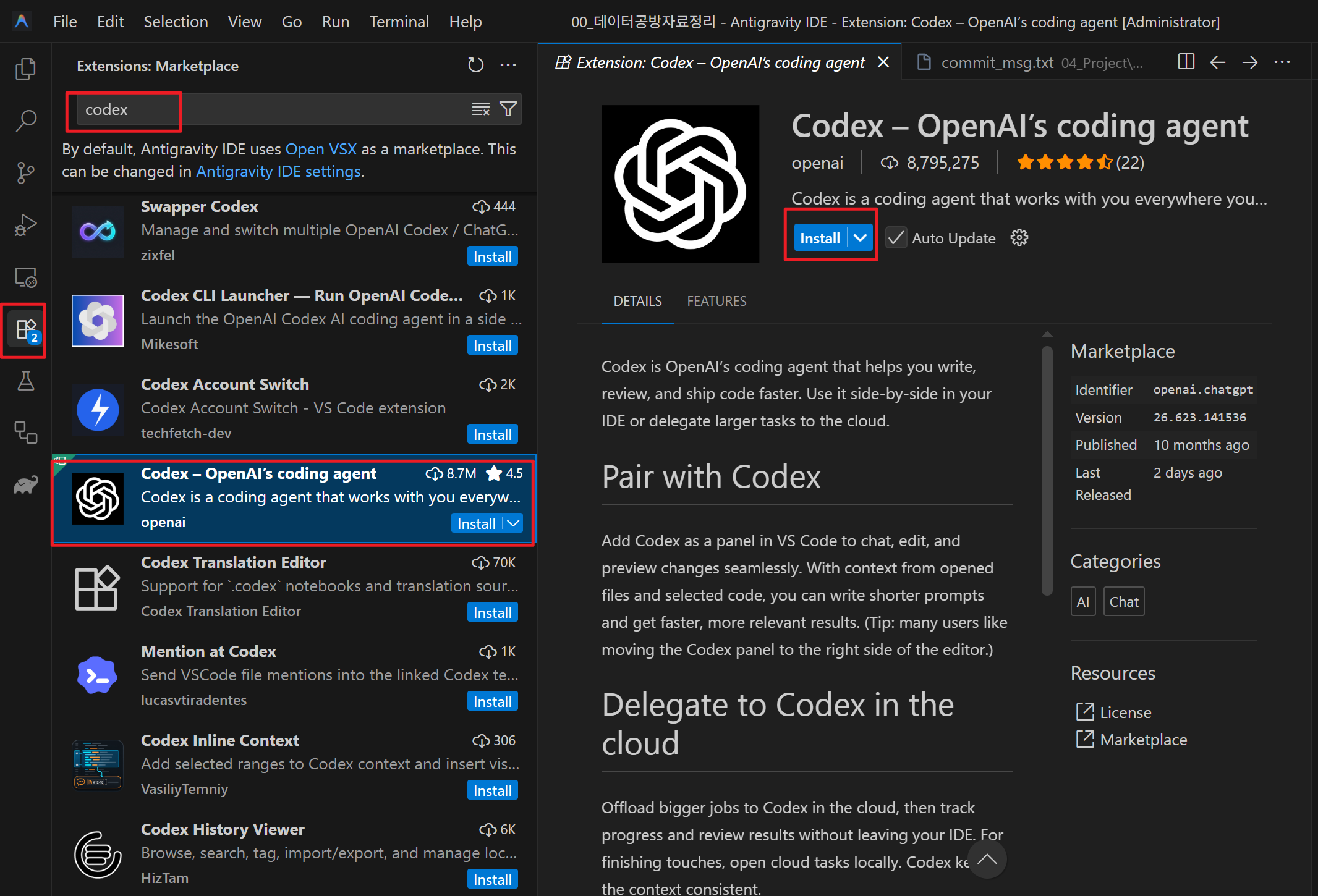Select Codex Account Switch in the list
The height and width of the screenshot is (896, 1318).
(294, 410)
